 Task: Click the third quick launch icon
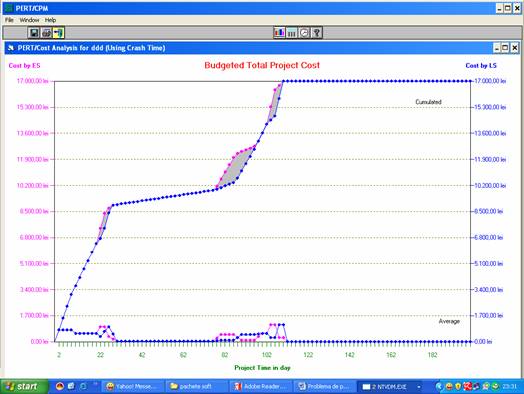[83, 386]
